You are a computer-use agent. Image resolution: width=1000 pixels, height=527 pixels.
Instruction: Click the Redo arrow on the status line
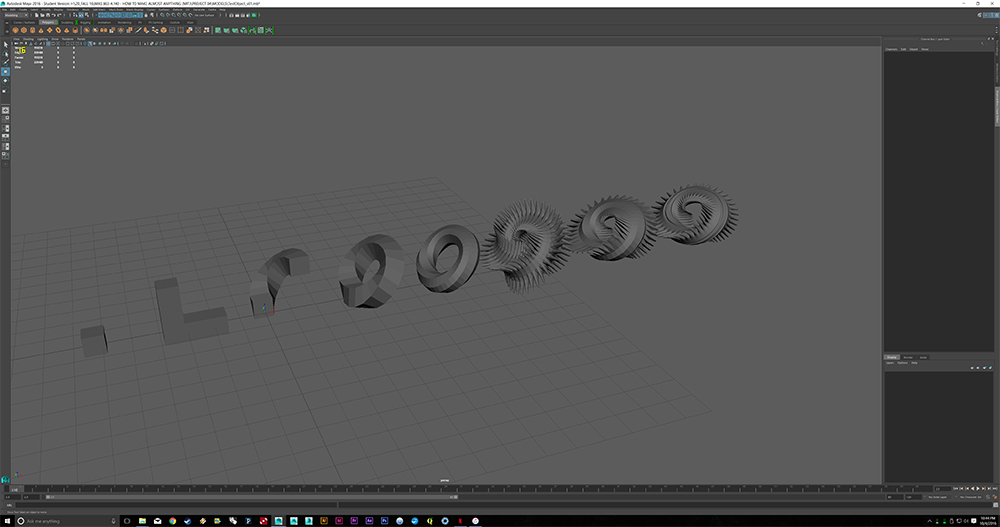(59, 15)
